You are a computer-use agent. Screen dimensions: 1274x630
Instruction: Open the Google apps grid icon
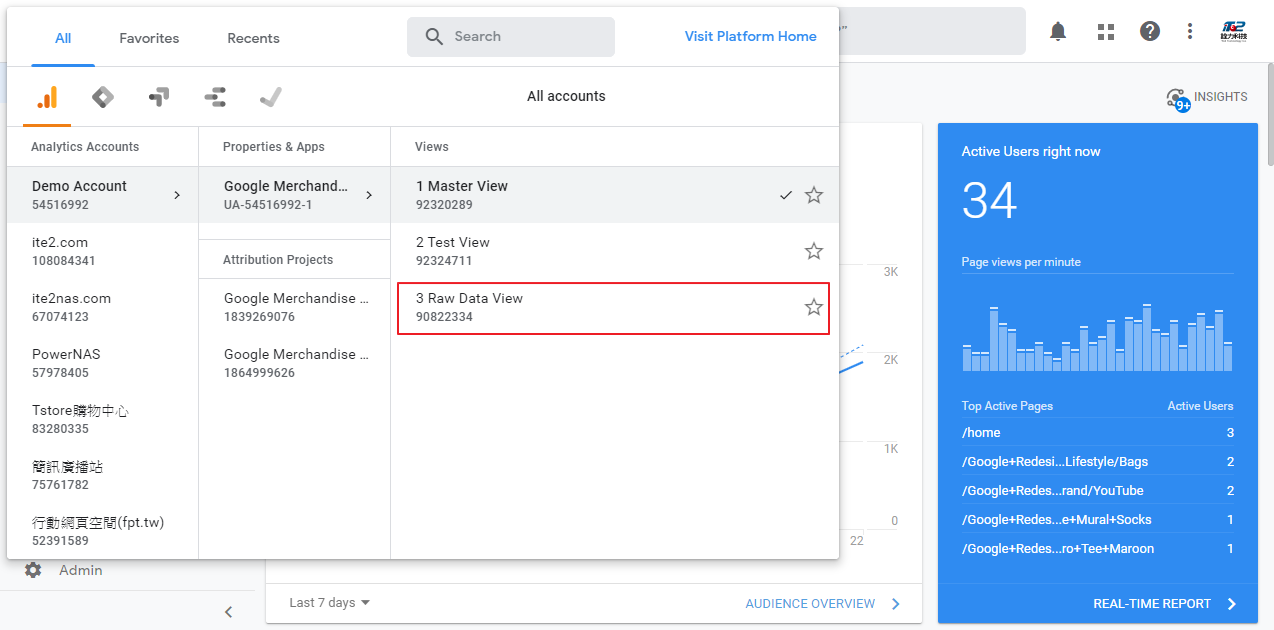(1105, 31)
